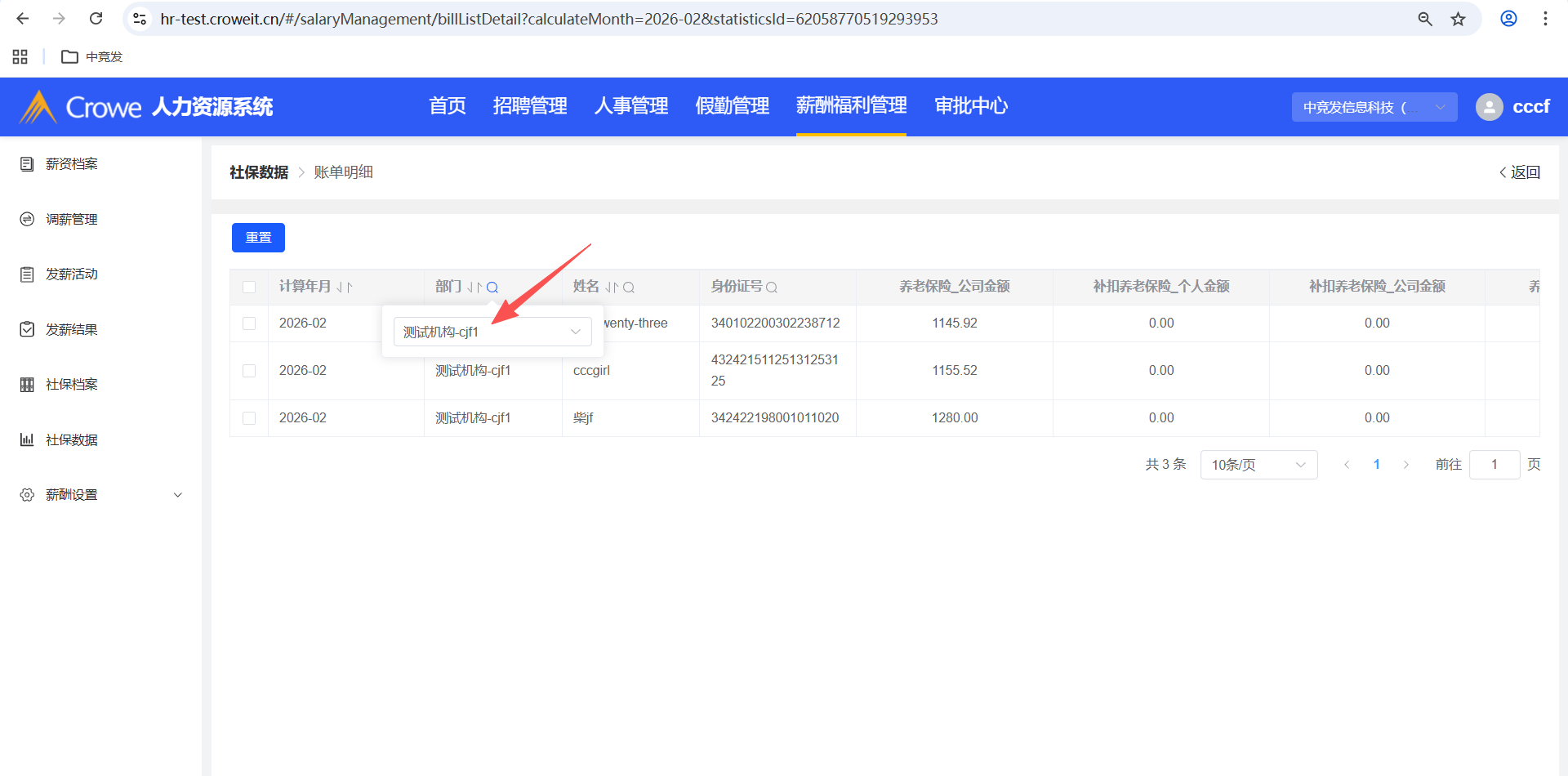Click the page number input after 前往
Viewport: 1568px width, 776px height.
1494,465
